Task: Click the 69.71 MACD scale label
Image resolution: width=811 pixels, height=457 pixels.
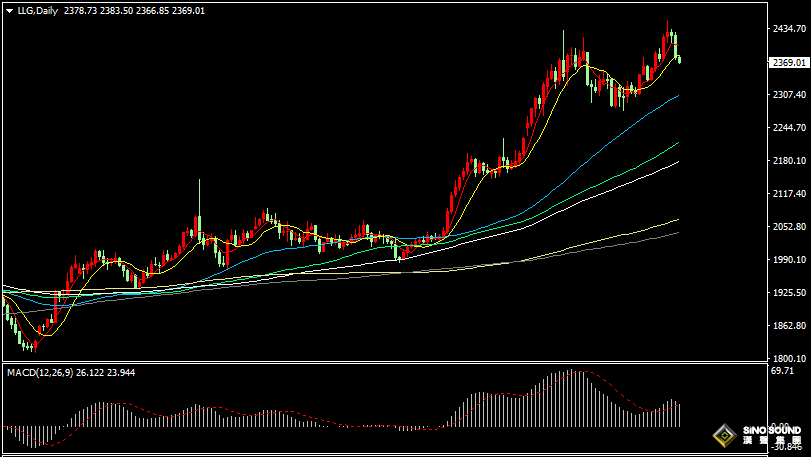Action: 783,371
